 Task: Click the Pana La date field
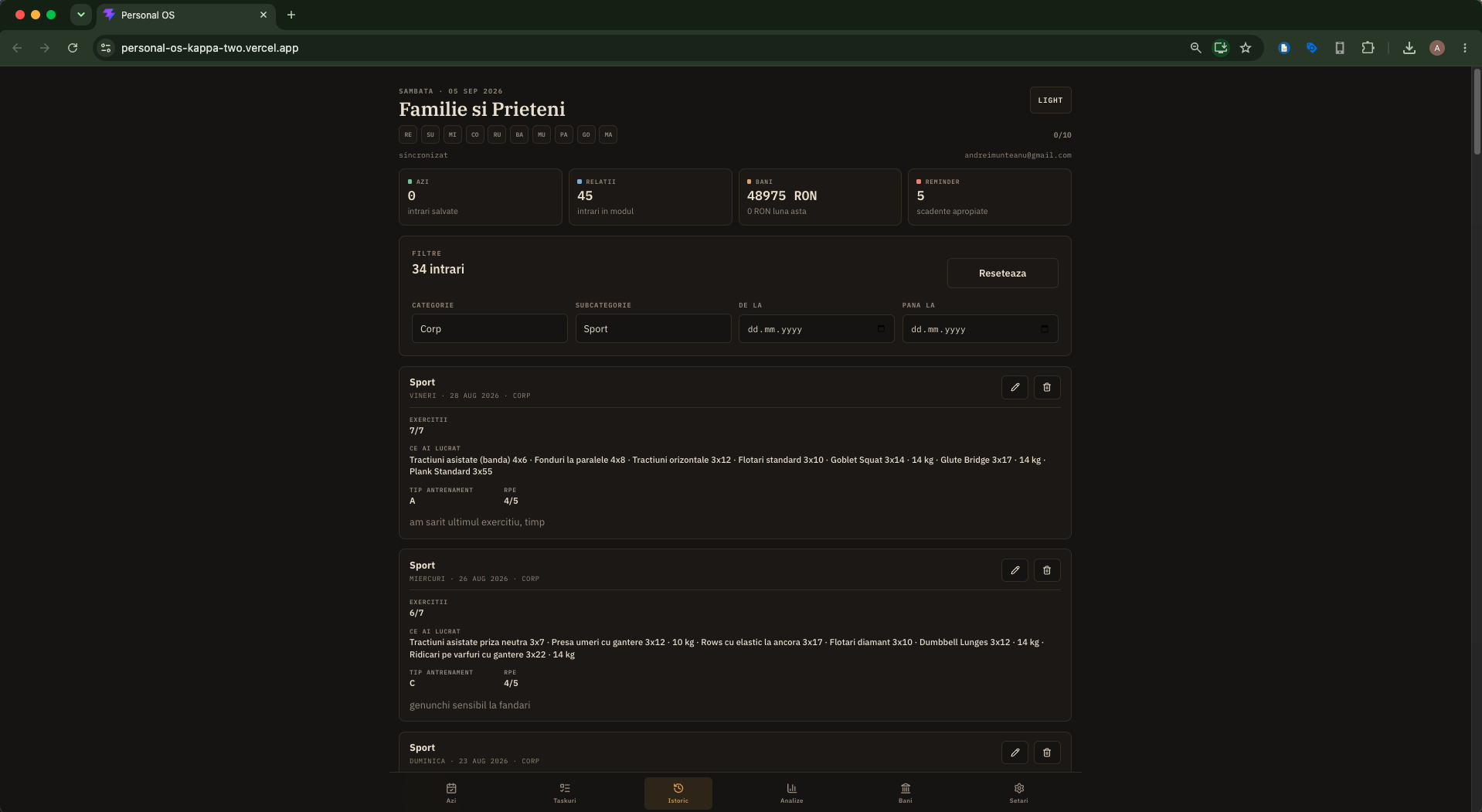tap(980, 329)
